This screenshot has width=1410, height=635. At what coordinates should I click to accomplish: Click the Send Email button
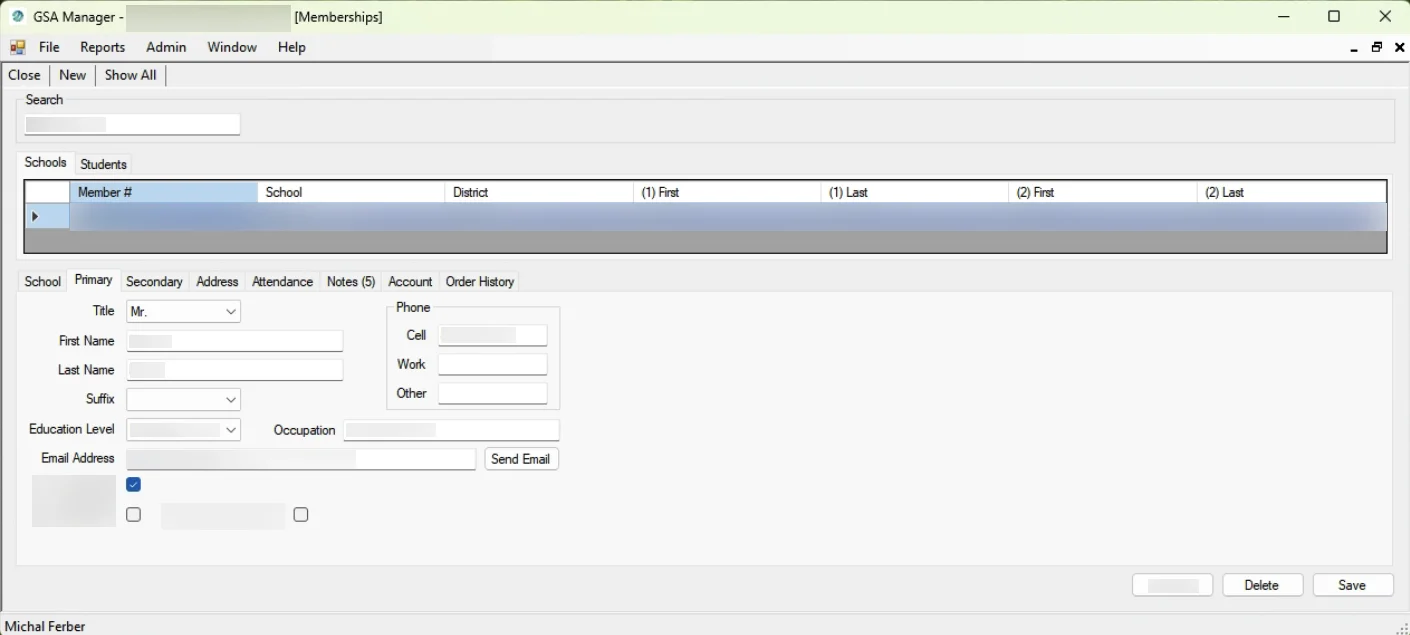[521, 458]
